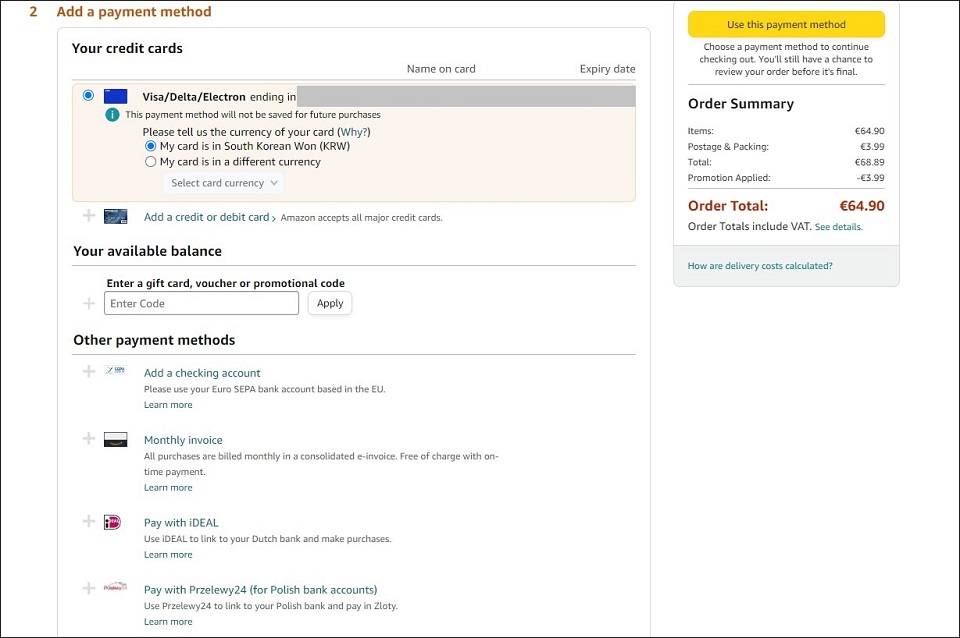Viewport: 960px width, 638px height.
Task: Open the Monthly invoice link
Action: click(183, 440)
